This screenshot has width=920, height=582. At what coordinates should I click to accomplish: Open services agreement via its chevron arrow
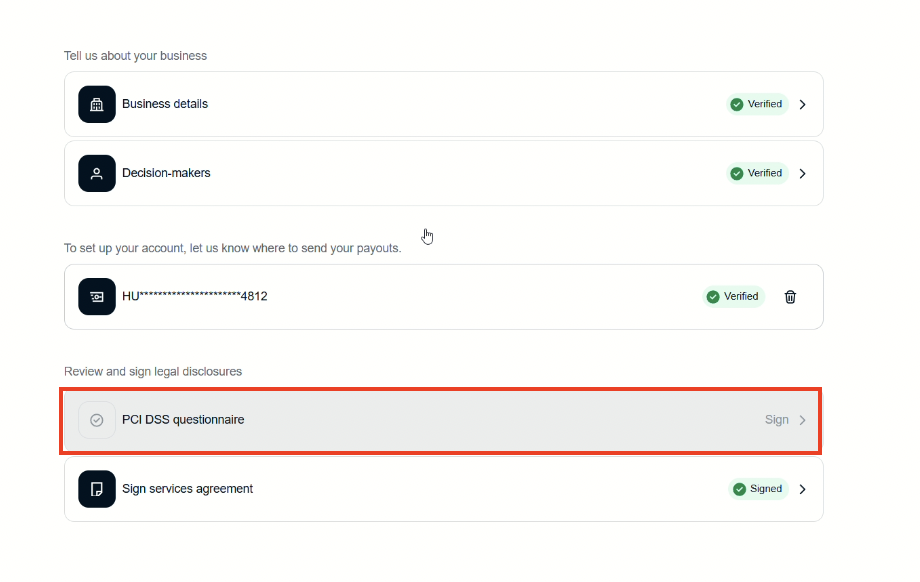point(802,489)
